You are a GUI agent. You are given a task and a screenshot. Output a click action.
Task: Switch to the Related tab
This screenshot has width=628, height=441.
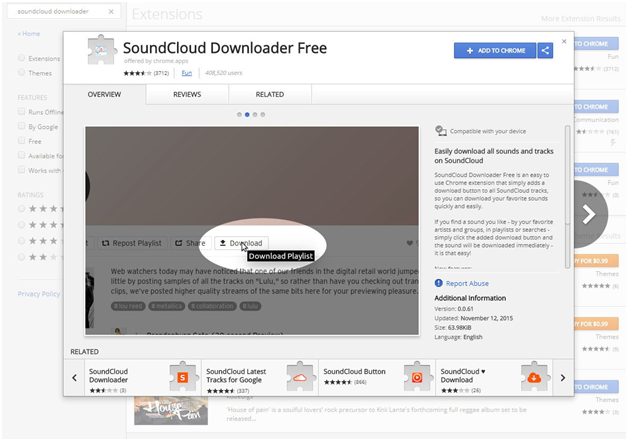270,95
